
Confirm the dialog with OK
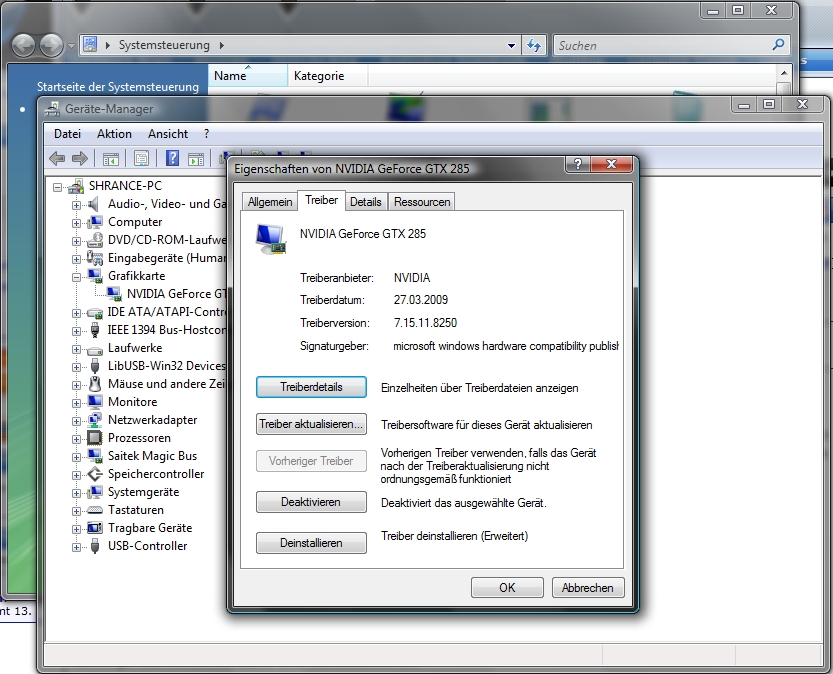(x=507, y=587)
